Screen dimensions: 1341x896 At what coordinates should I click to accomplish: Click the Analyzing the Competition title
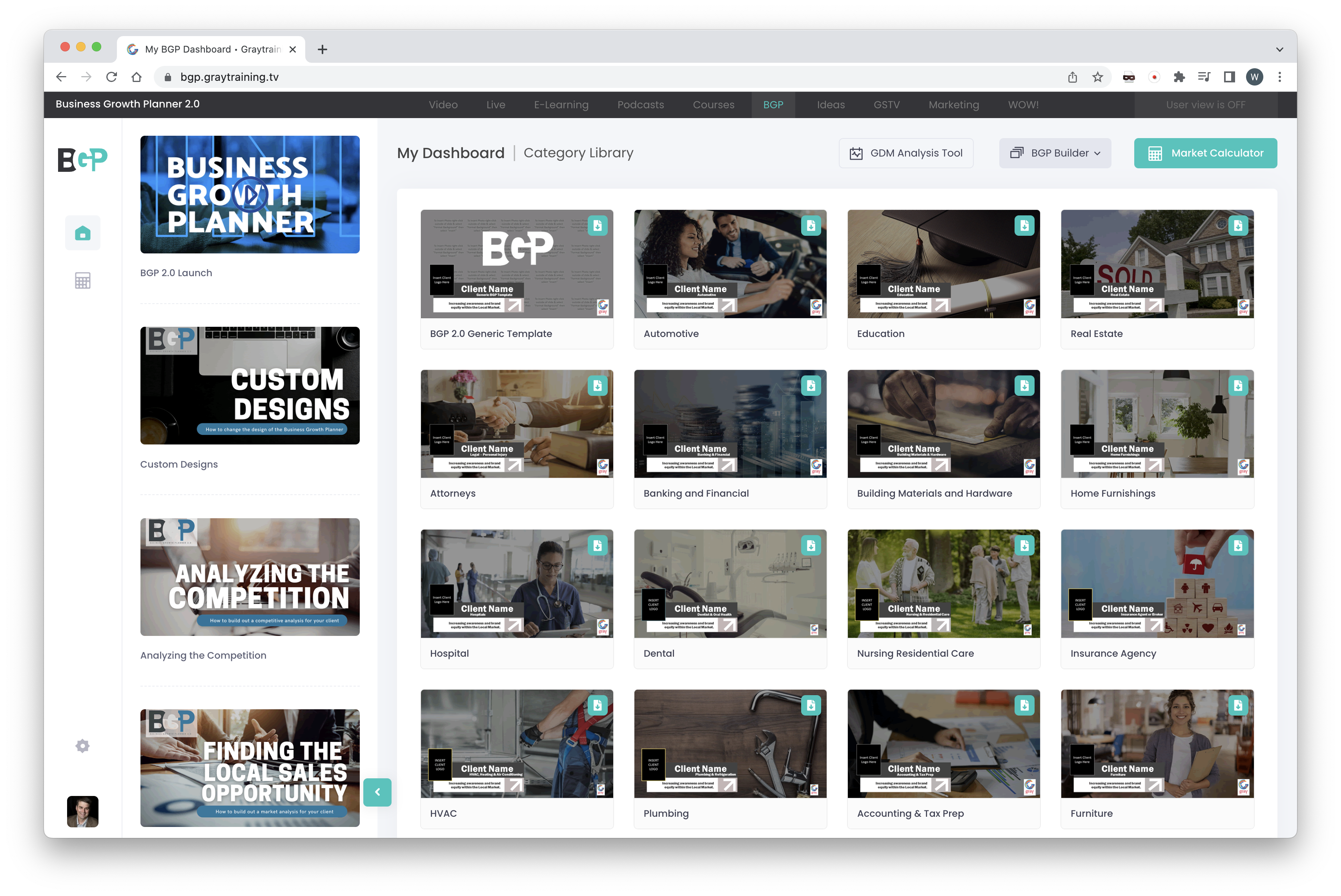203,656
